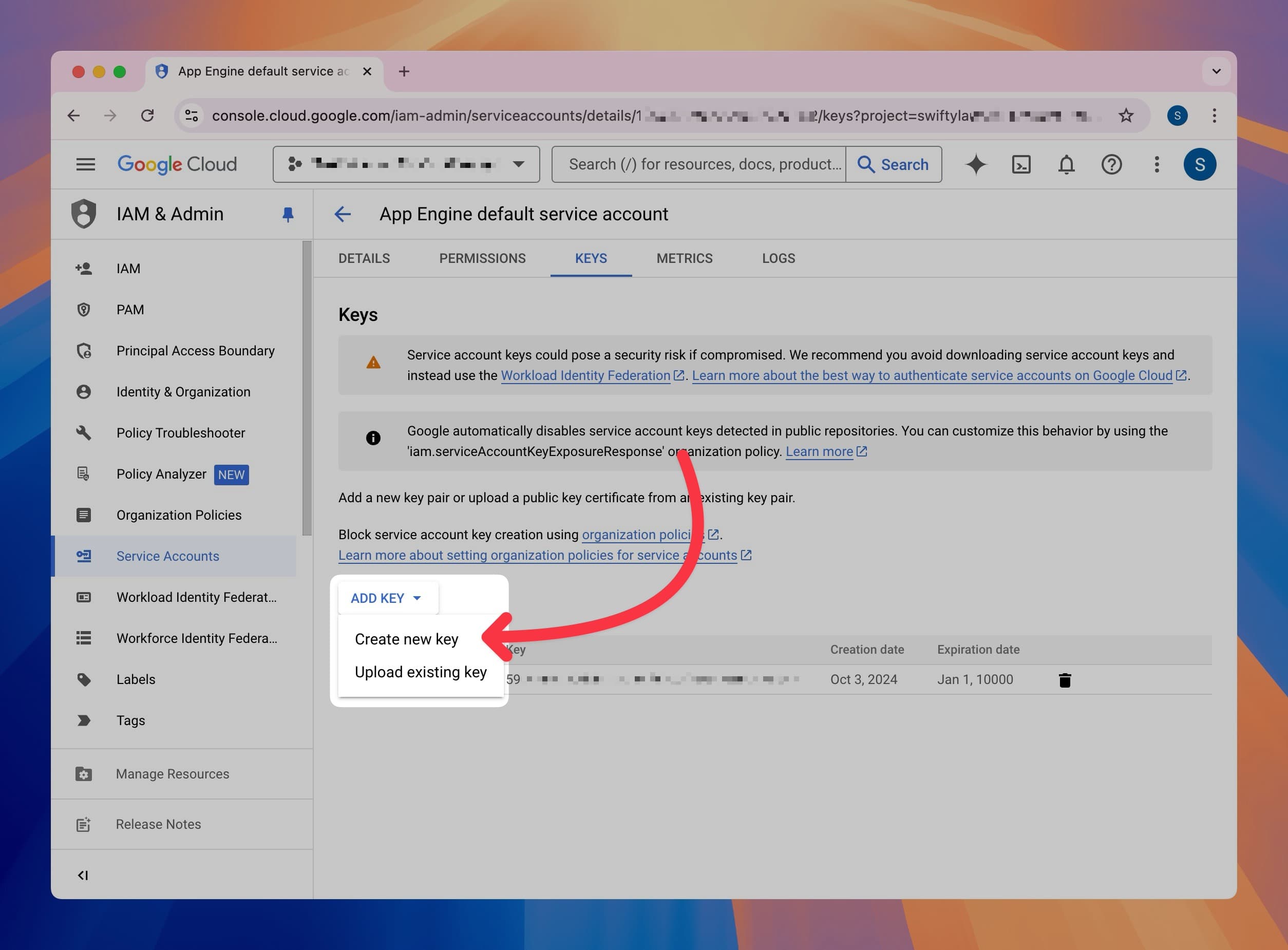Screen dimensions: 1288x950
Task: Switch to the Logs tab
Action: tap(779, 259)
